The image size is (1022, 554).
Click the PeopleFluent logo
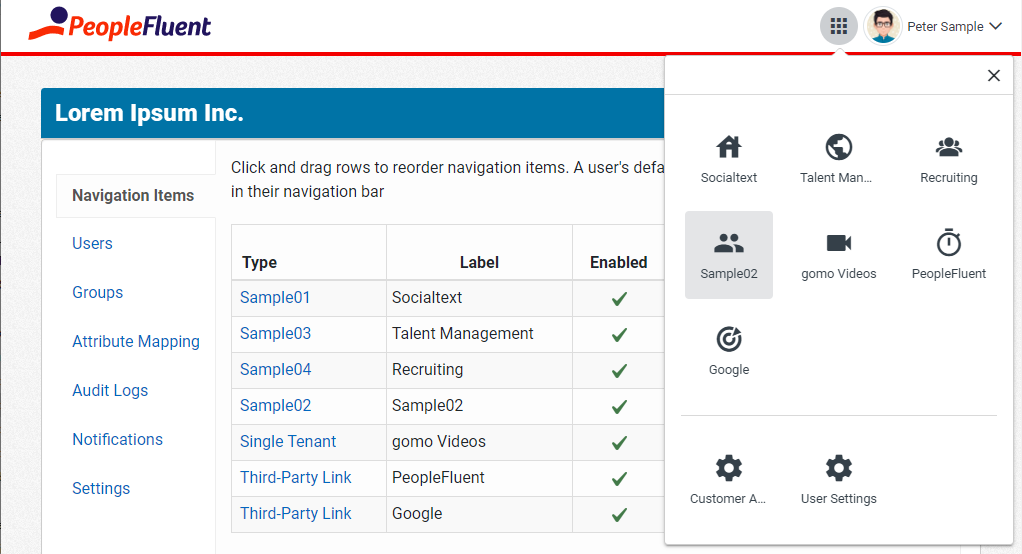pos(120,25)
